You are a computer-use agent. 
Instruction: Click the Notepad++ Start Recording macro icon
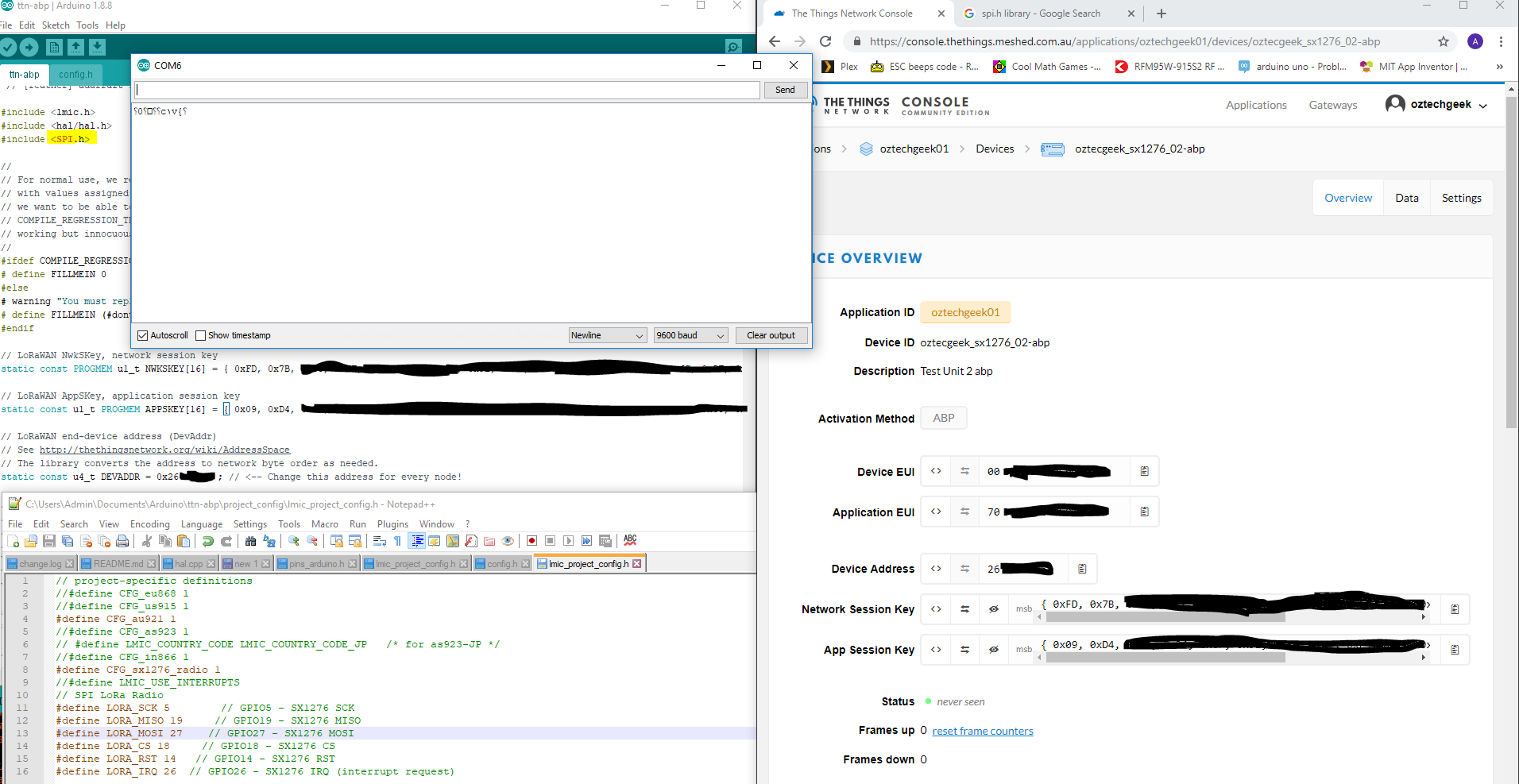(x=532, y=541)
